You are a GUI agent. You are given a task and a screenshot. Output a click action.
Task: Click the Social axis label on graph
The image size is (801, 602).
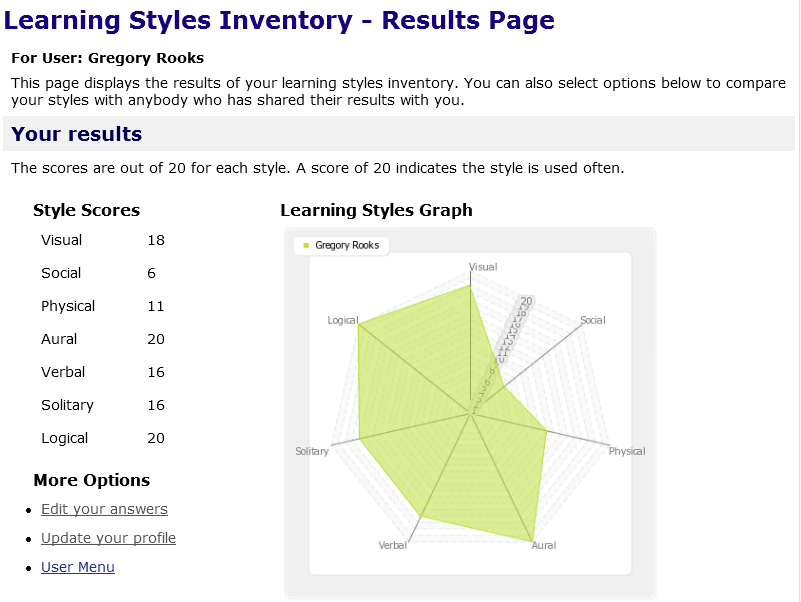[x=593, y=320]
